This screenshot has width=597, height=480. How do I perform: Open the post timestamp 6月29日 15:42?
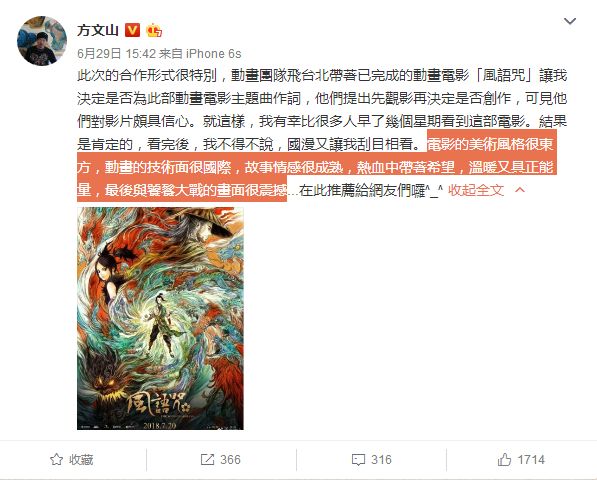click(117, 54)
